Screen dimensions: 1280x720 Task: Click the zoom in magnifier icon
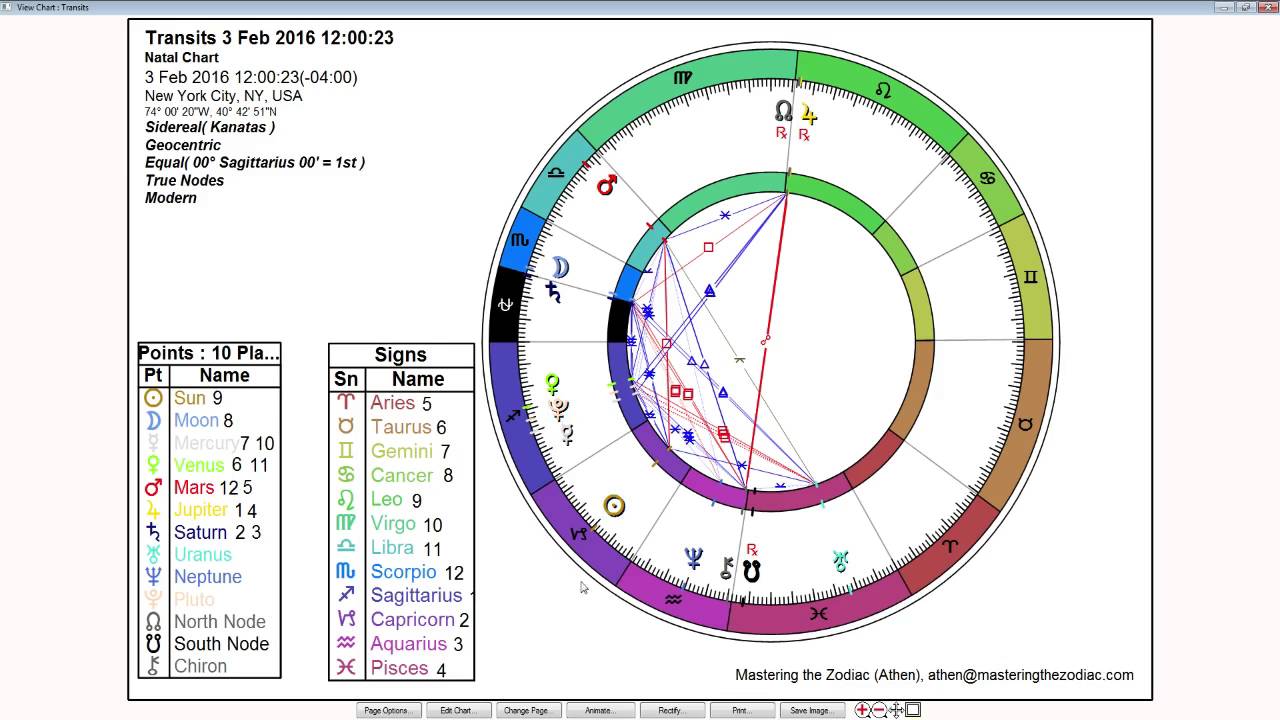tap(863, 710)
